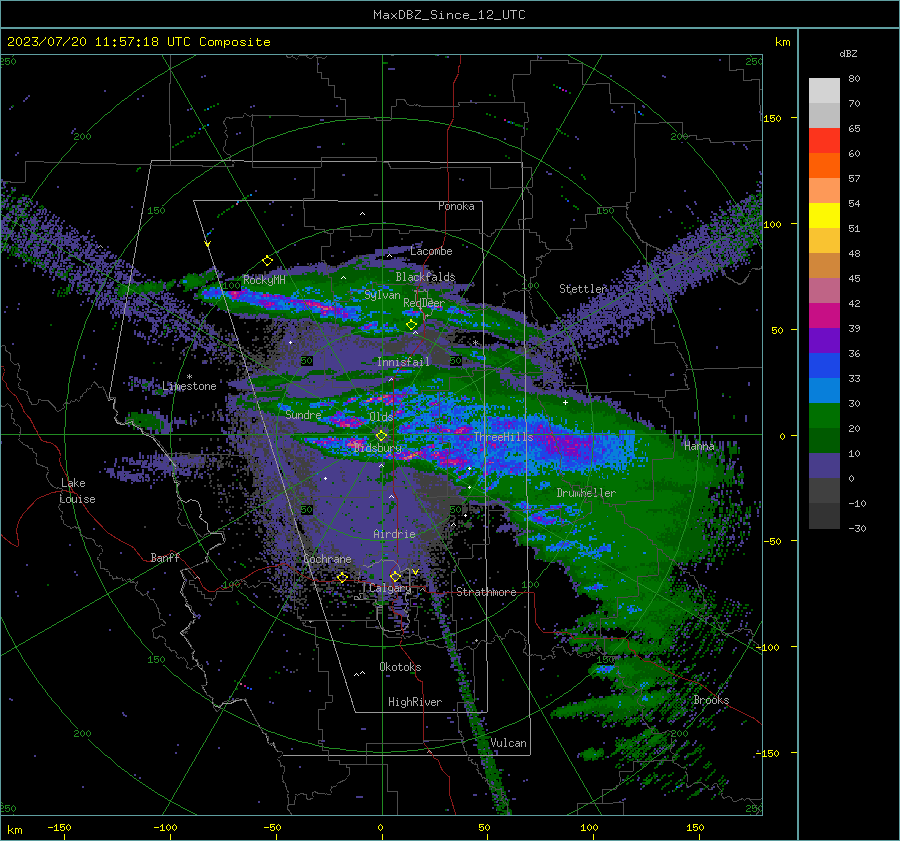
Task: Select the red 60-65 dBZ legend swatch
Action: (824, 141)
